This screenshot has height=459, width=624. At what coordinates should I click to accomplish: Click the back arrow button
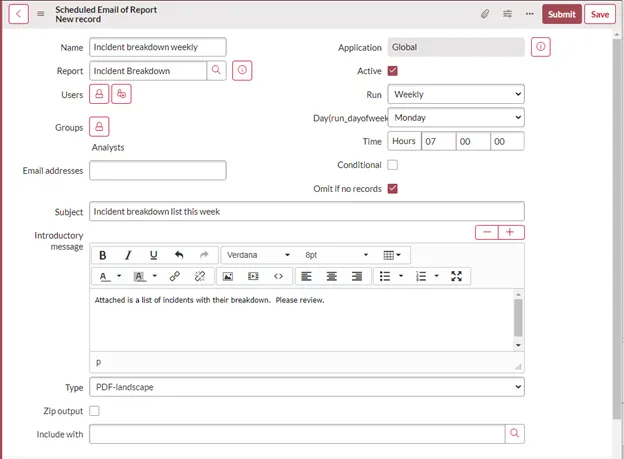pyautogui.click(x=20, y=14)
